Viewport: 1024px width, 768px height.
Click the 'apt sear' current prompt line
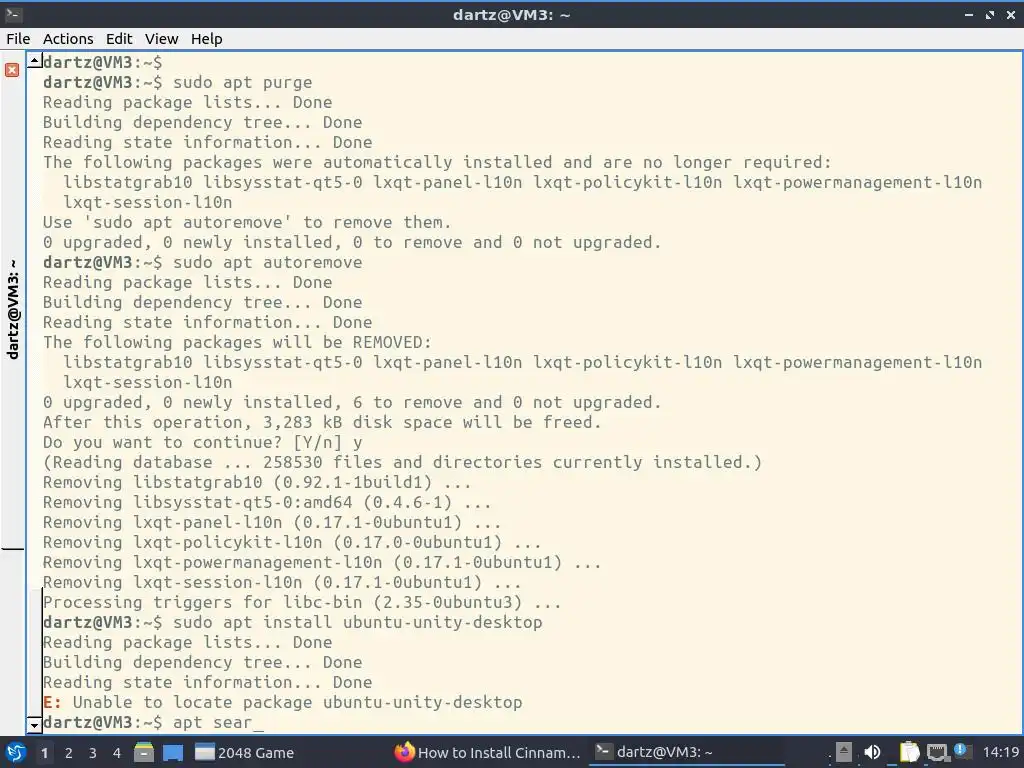153,722
